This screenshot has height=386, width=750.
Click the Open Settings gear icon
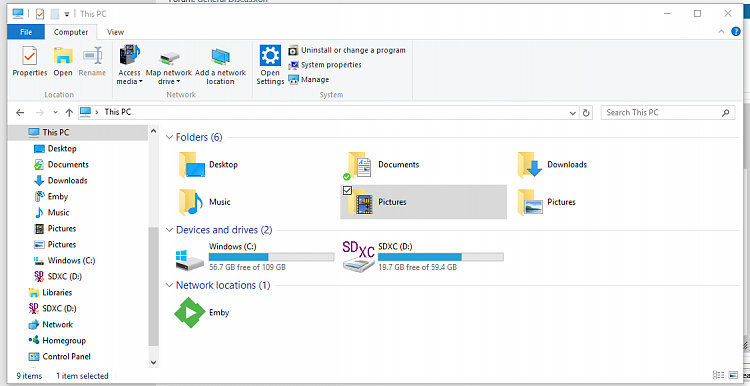pos(270,55)
